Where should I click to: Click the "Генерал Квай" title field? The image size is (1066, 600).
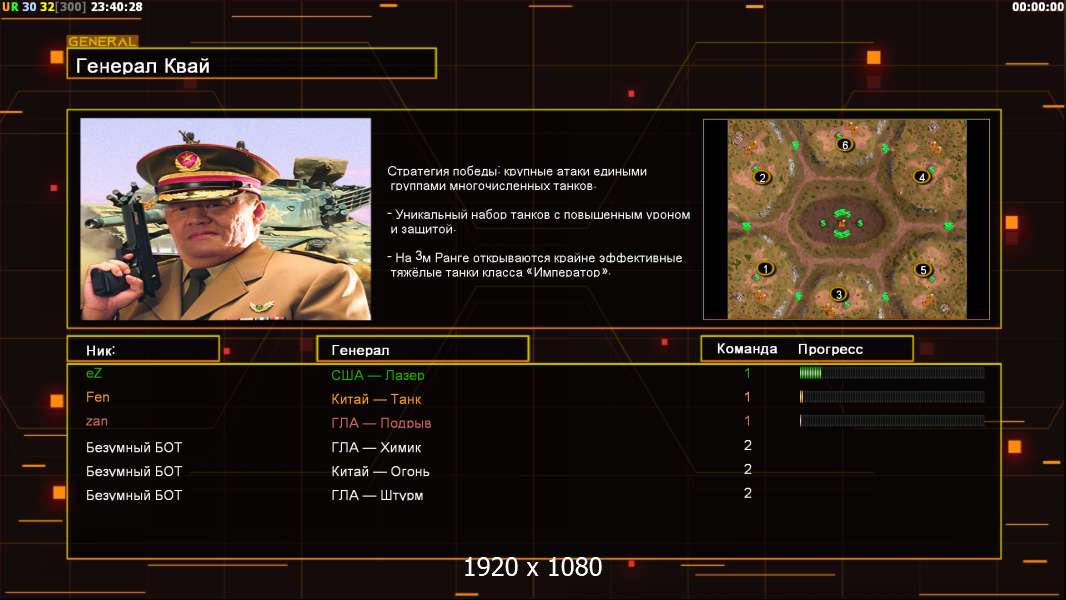[252, 64]
